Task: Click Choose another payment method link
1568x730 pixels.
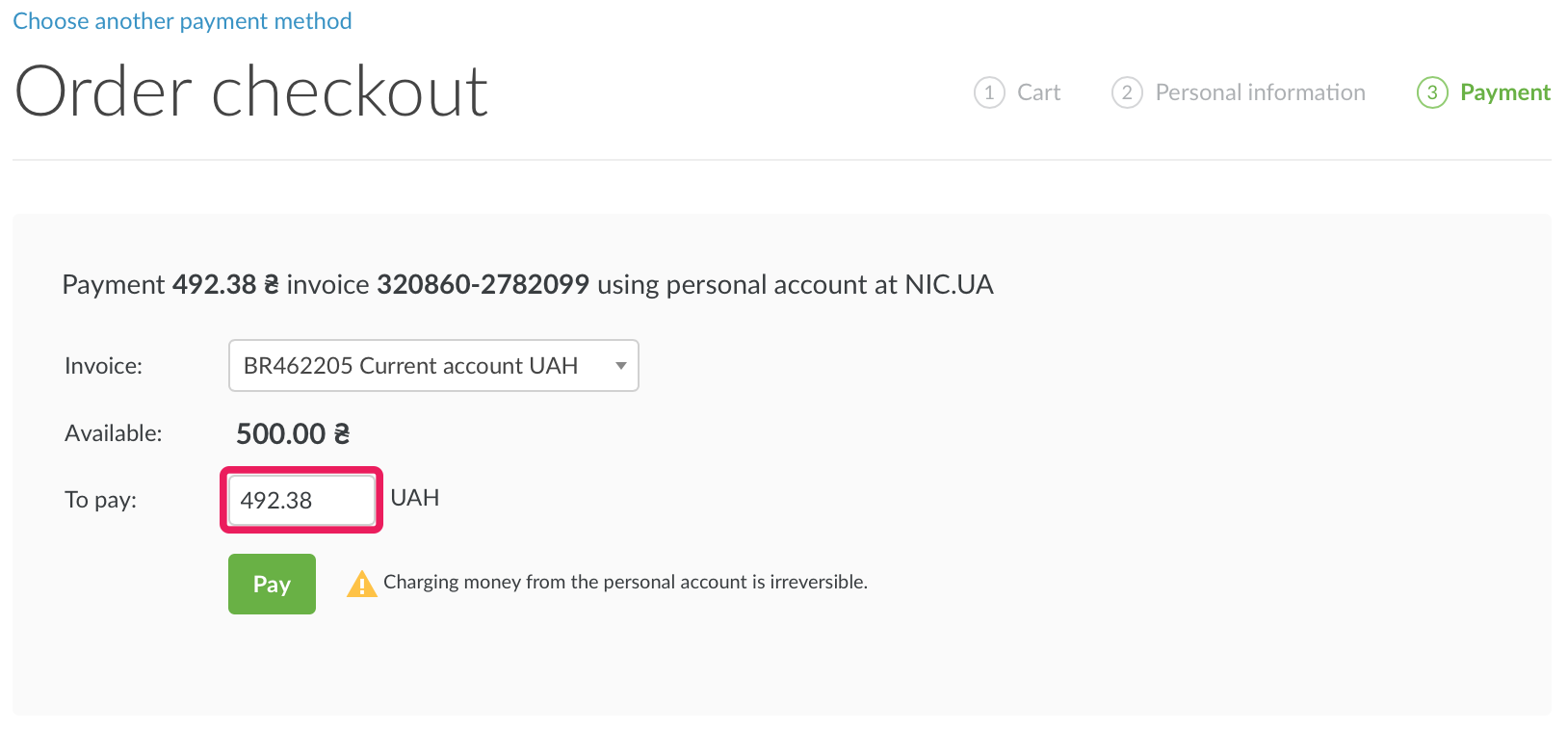Action: pos(182,21)
